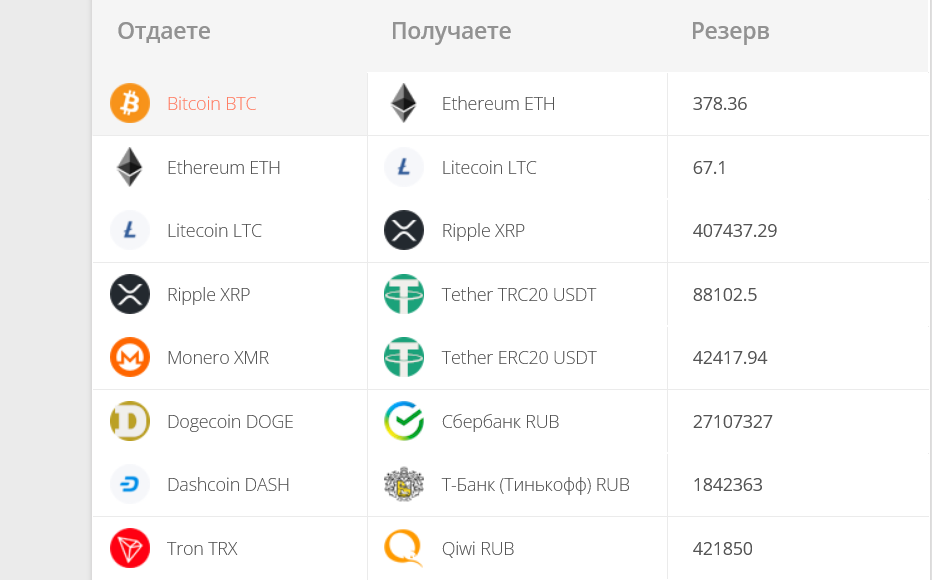This screenshot has width=932, height=580.
Task: Click the Tether TRC20 green icon
Action: point(404,294)
